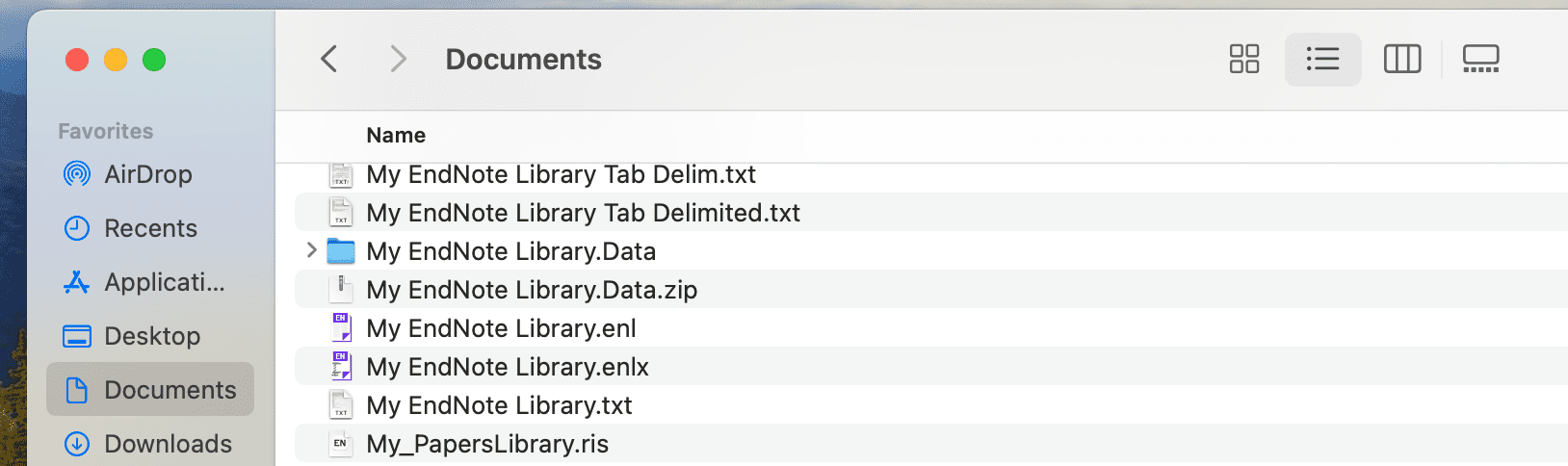Select list view mode
The image size is (1568, 466).
tap(1322, 59)
